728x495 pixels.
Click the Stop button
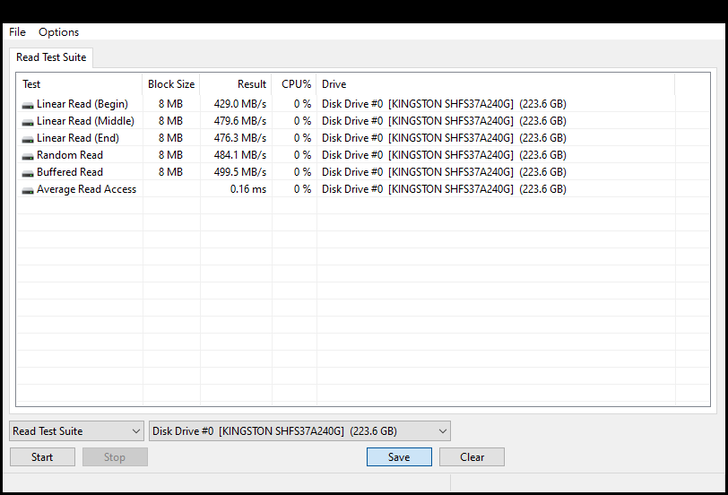(115, 457)
